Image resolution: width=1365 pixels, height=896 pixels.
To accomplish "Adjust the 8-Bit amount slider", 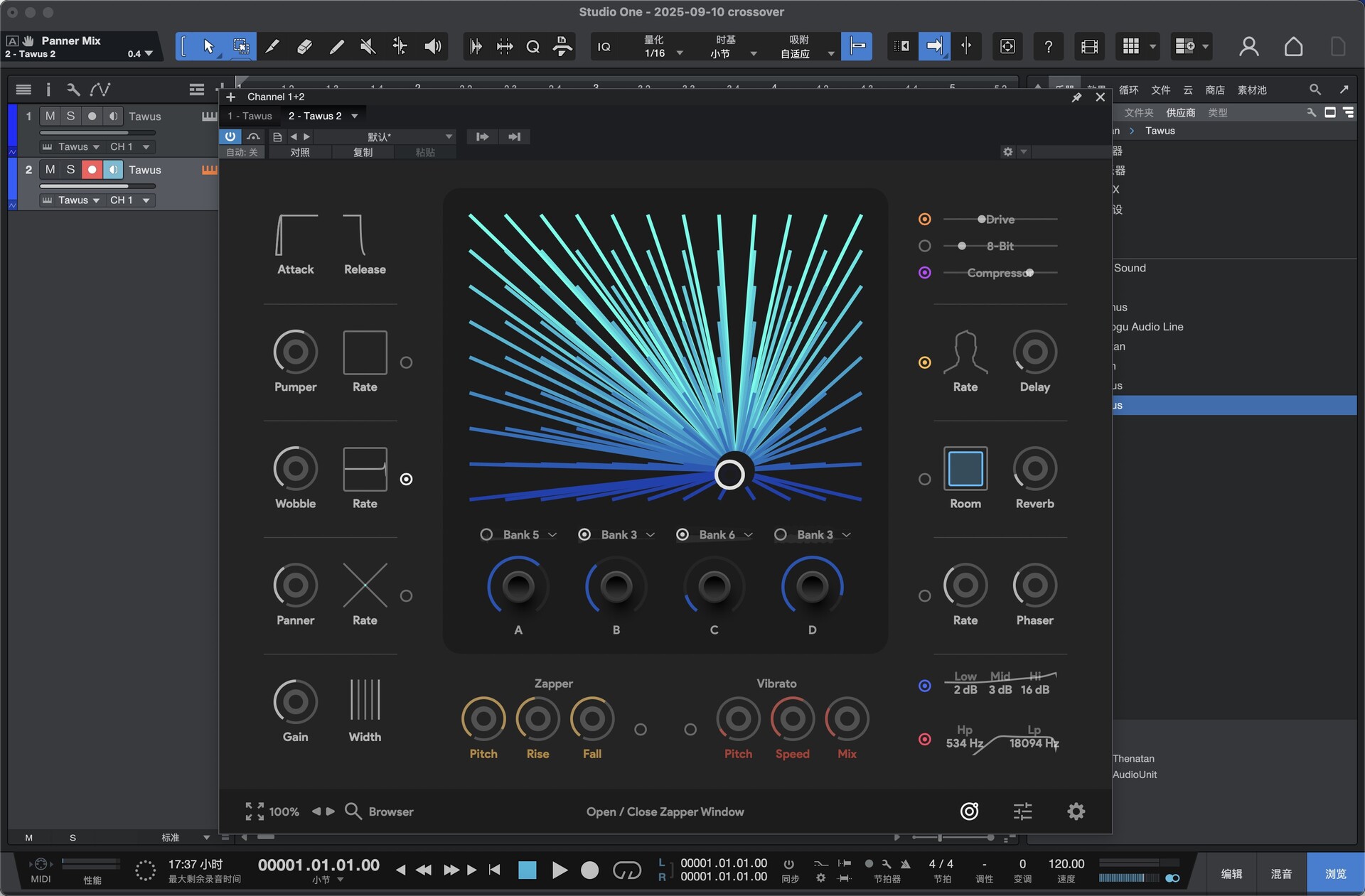I will [1000, 246].
